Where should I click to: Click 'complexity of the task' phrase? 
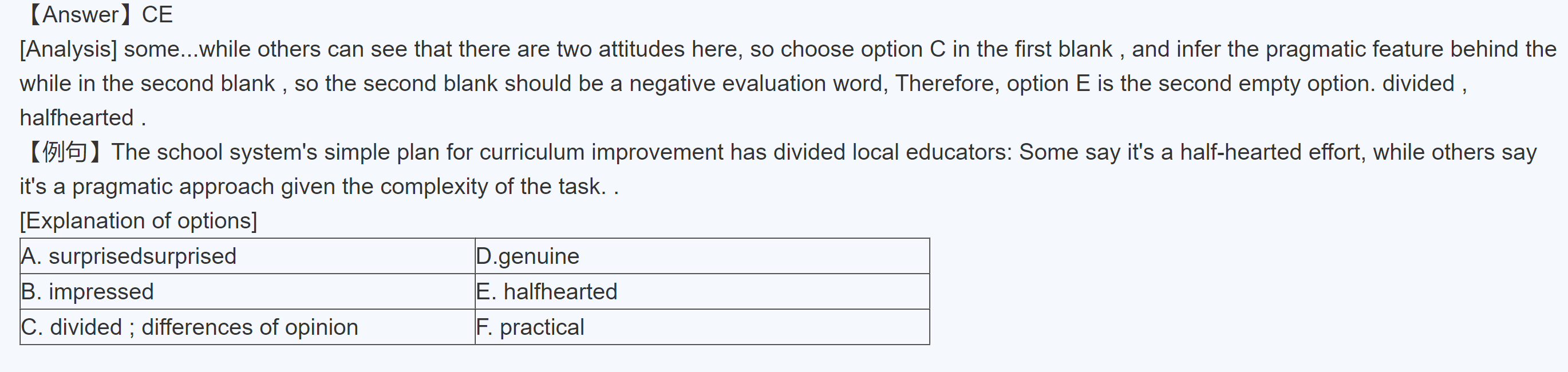click(x=492, y=187)
